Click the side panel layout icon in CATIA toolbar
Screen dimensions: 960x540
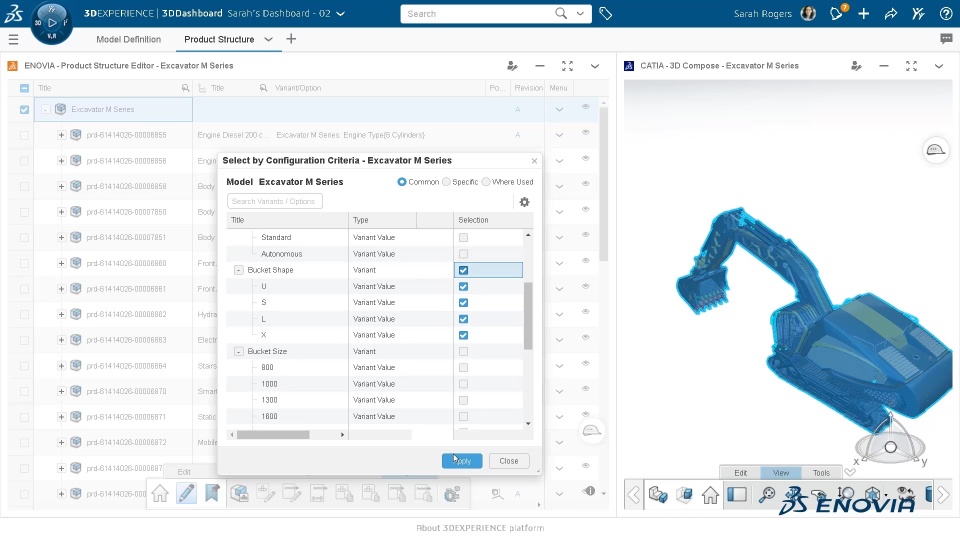click(737, 495)
